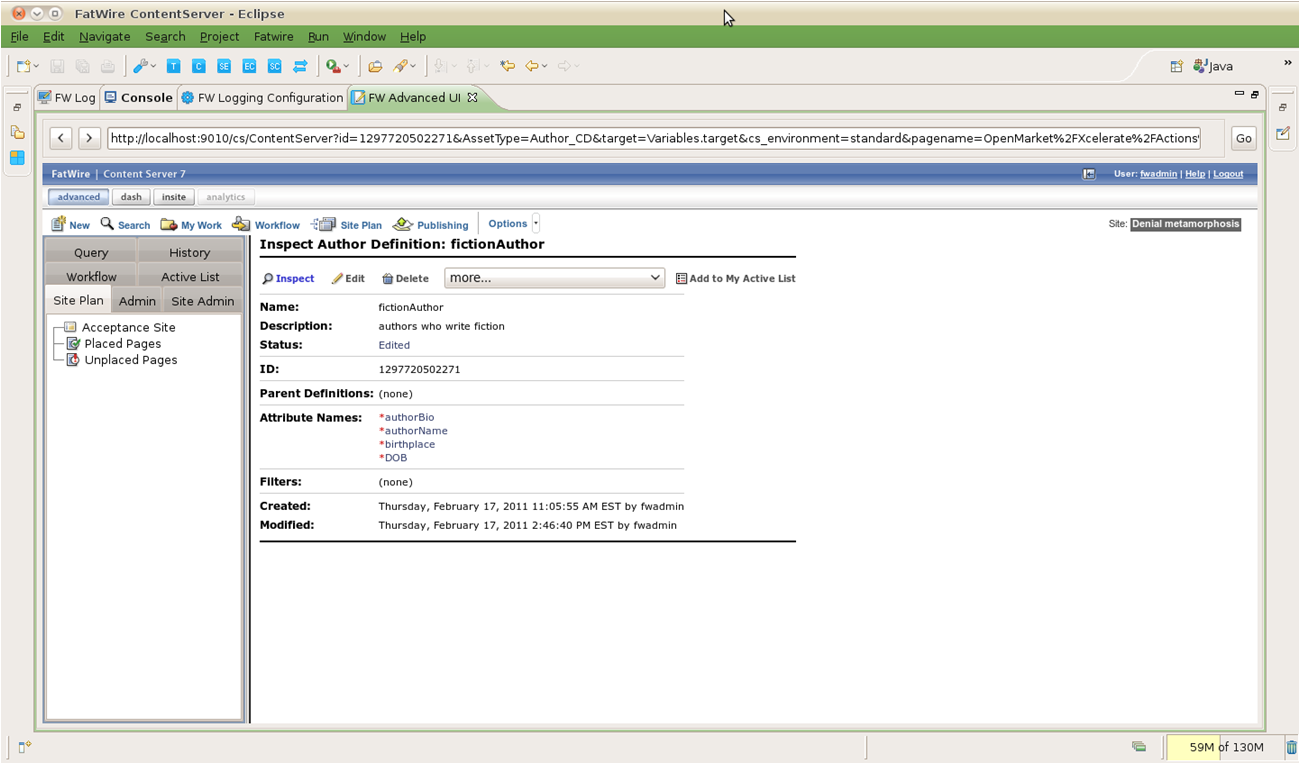
Task: Click the blue sync arrows toolbar icon
Action: click(x=300, y=66)
